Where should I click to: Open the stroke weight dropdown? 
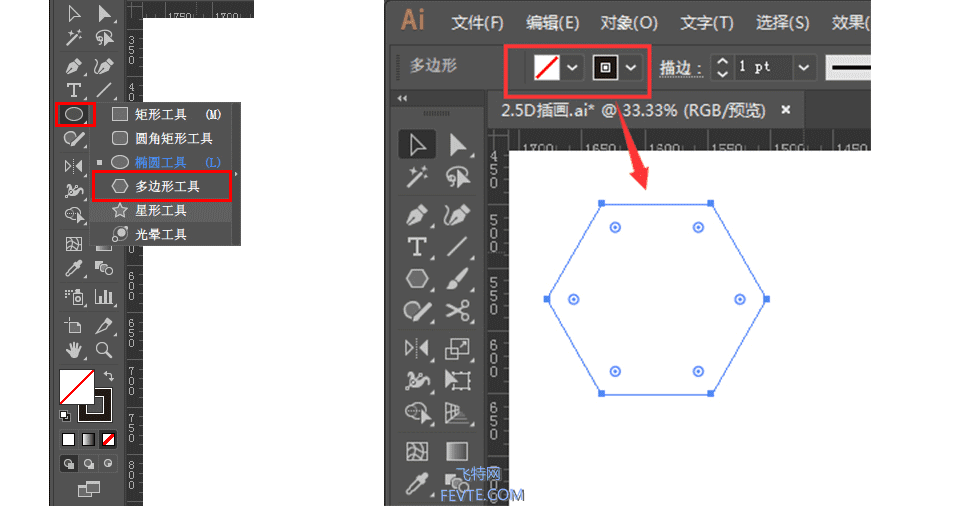[x=804, y=67]
